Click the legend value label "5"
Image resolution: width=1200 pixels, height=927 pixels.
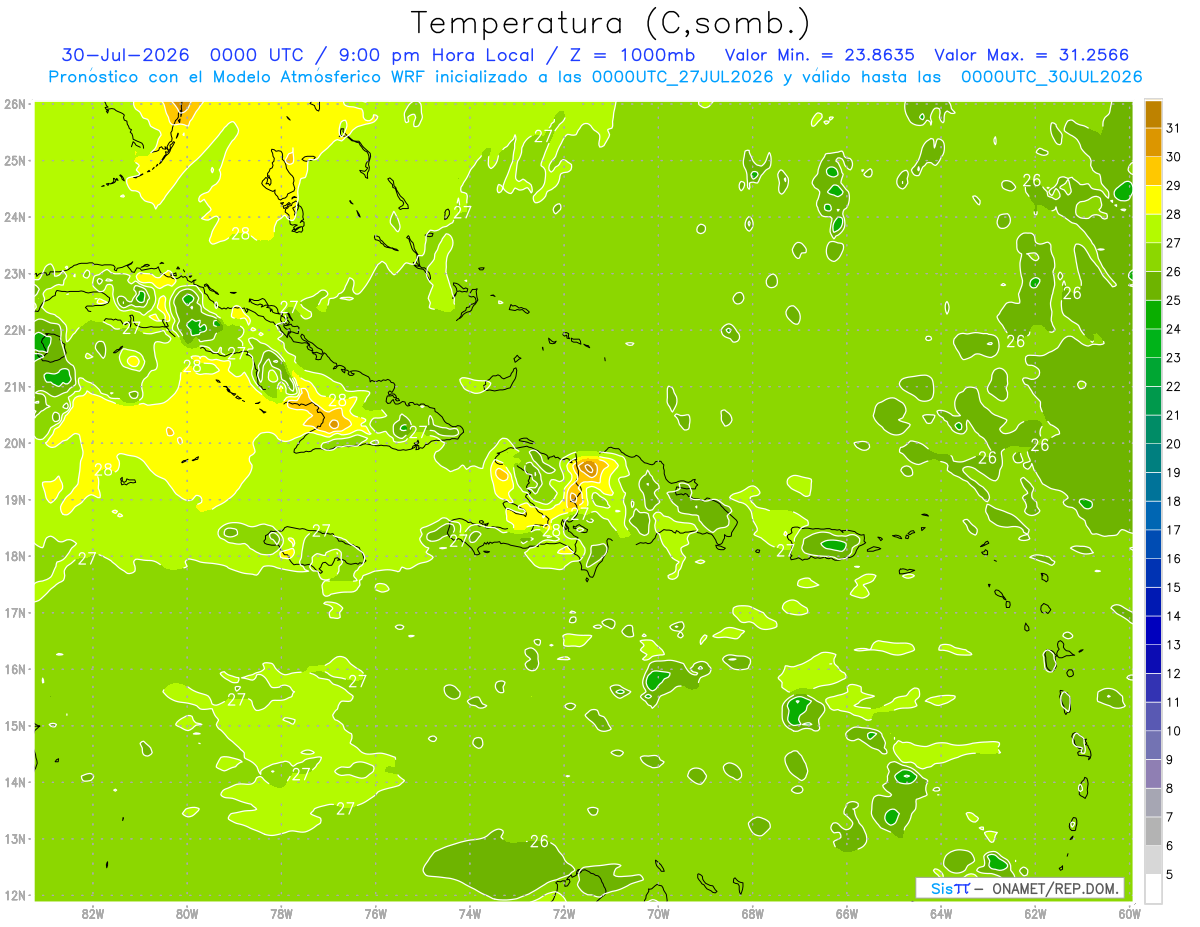coord(1170,874)
